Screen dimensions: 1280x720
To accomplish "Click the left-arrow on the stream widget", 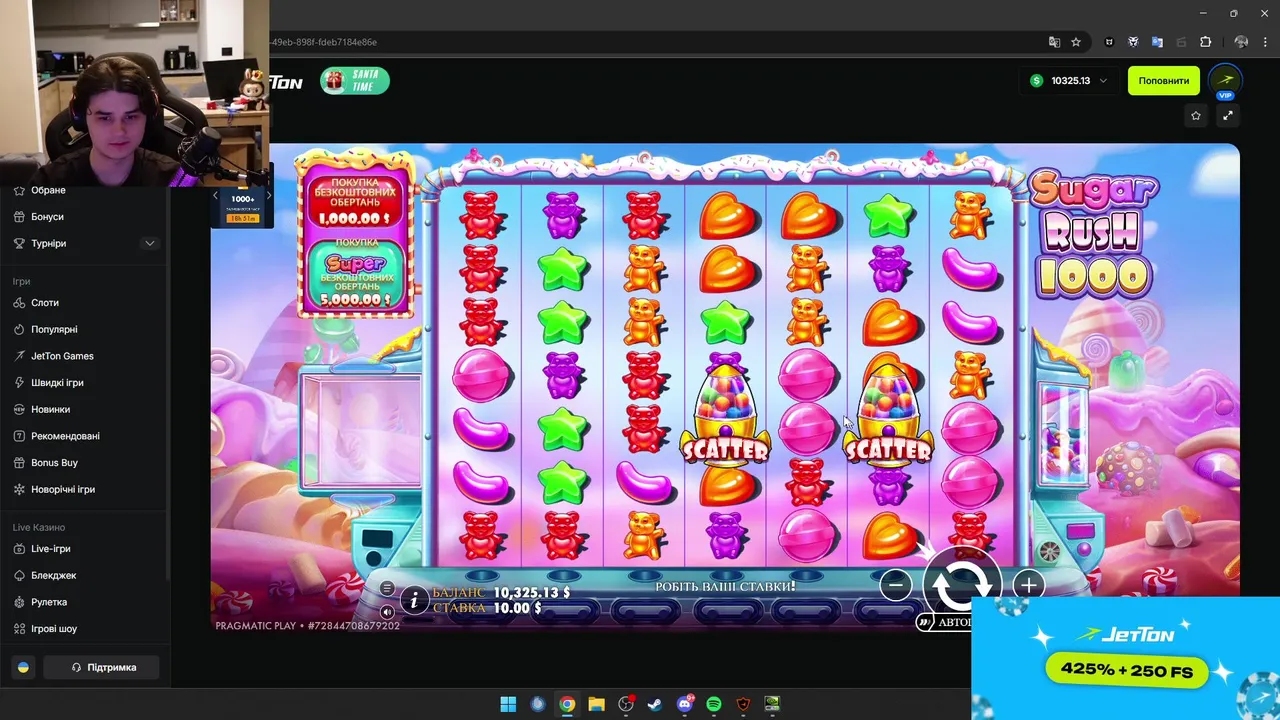I will [216, 196].
